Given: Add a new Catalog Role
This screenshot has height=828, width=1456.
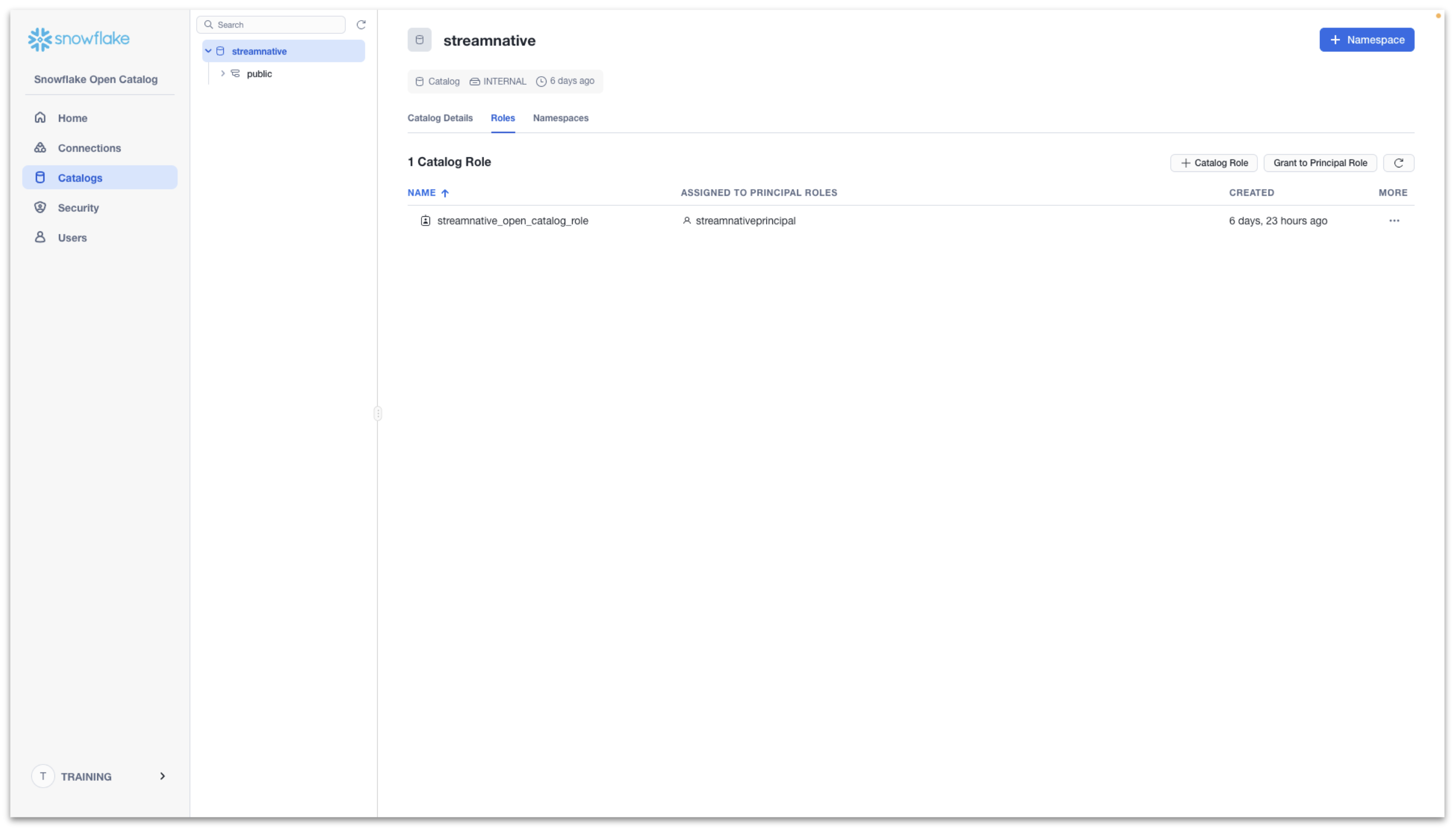Looking at the screenshot, I should (1213, 163).
